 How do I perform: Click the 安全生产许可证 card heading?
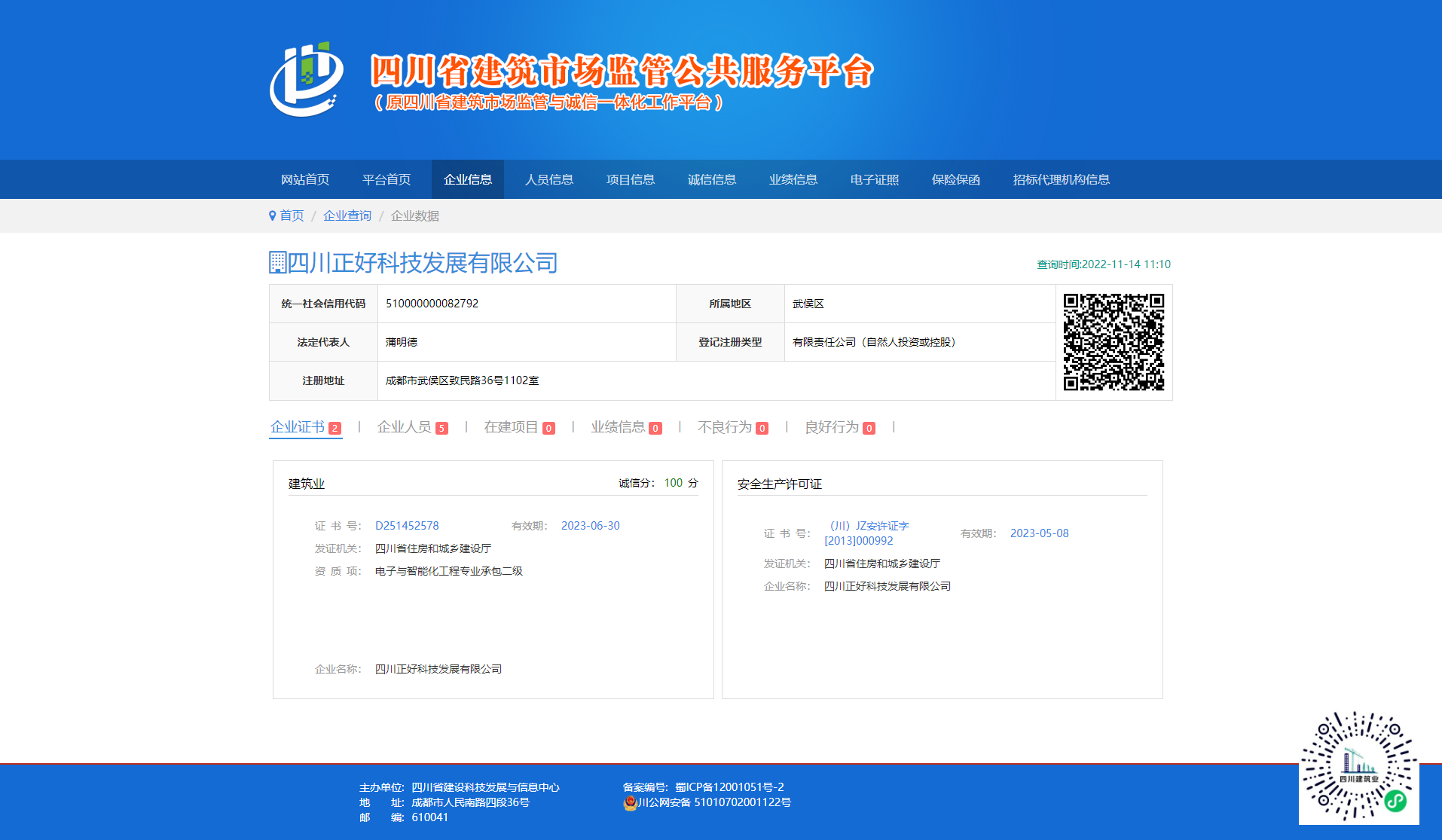(x=780, y=484)
